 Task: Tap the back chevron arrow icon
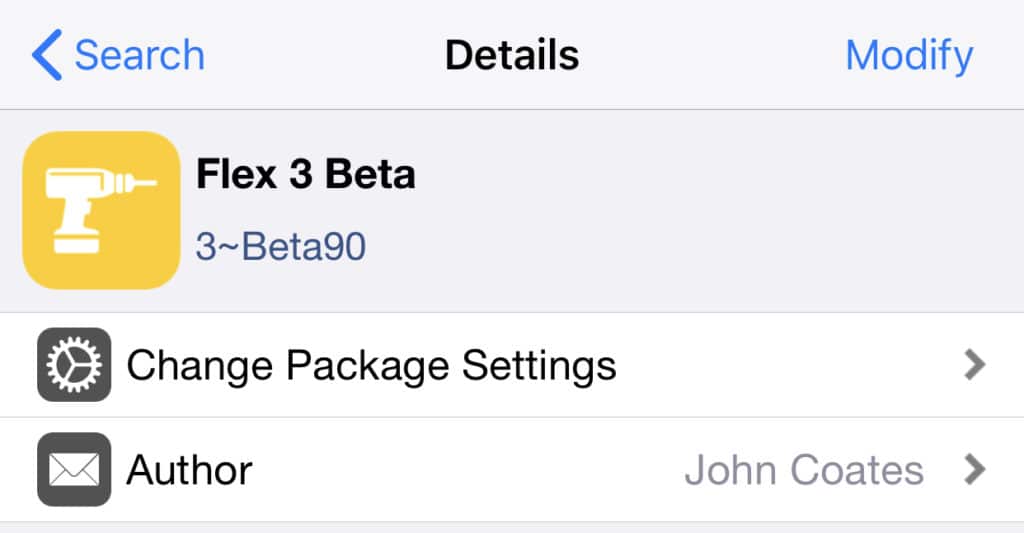click(x=47, y=55)
